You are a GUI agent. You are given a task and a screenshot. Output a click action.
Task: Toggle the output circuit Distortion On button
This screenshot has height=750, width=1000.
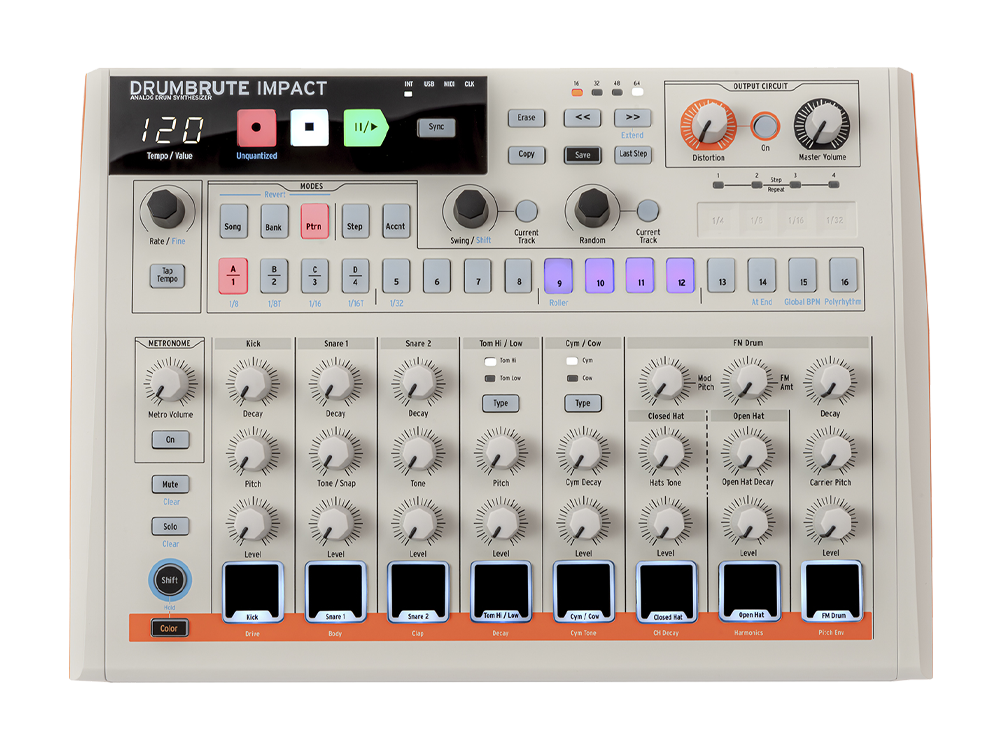(765, 127)
